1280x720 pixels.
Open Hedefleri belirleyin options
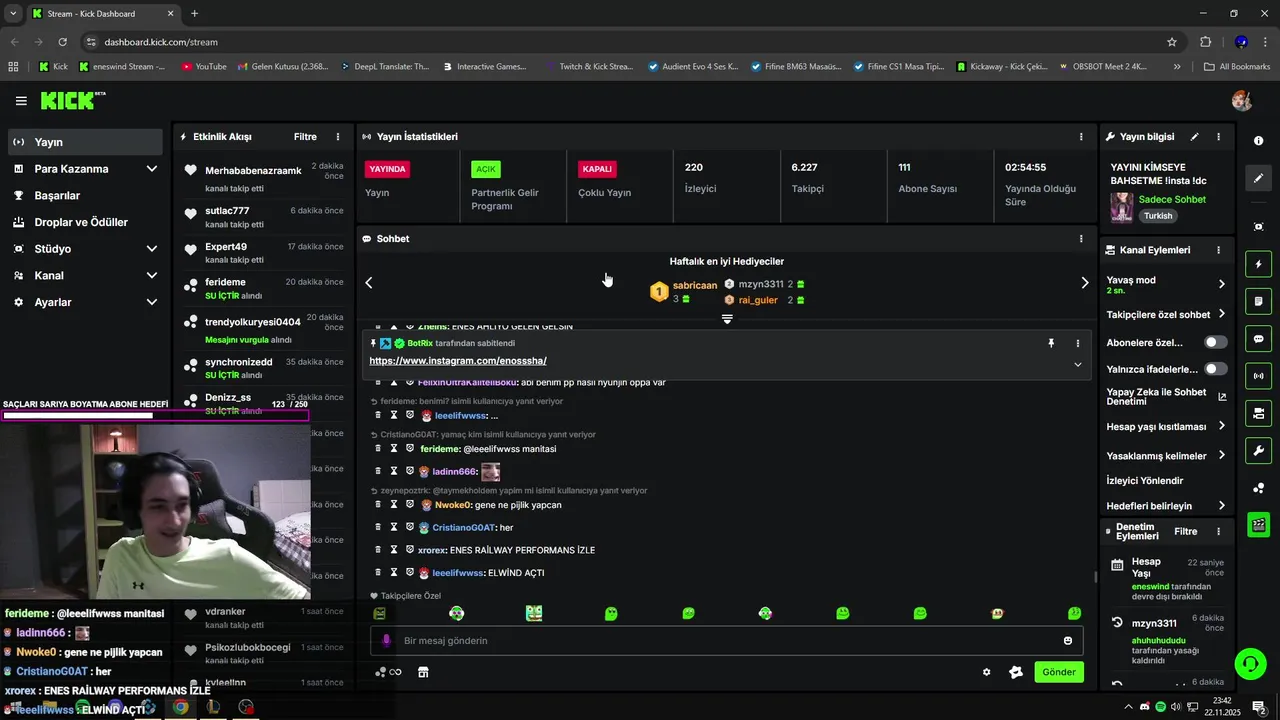click(x=1166, y=506)
